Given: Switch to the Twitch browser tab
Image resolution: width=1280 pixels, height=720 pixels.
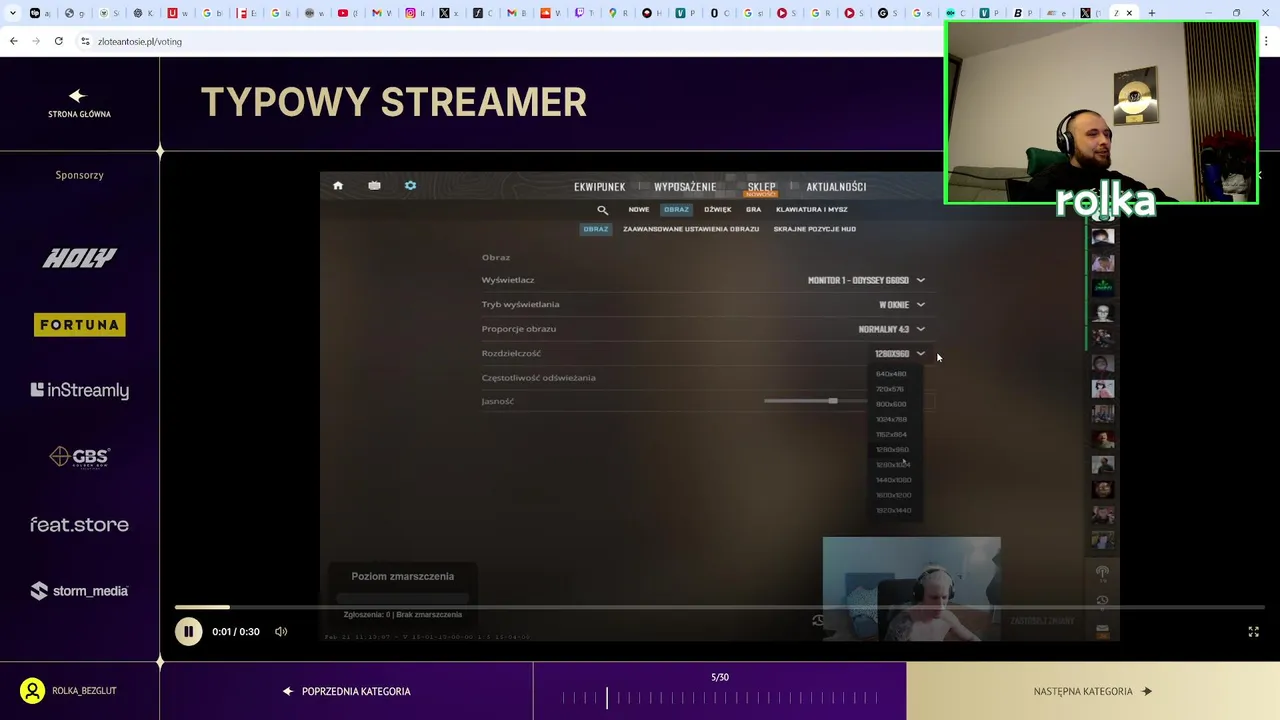Looking at the screenshot, I should click(x=583, y=13).
